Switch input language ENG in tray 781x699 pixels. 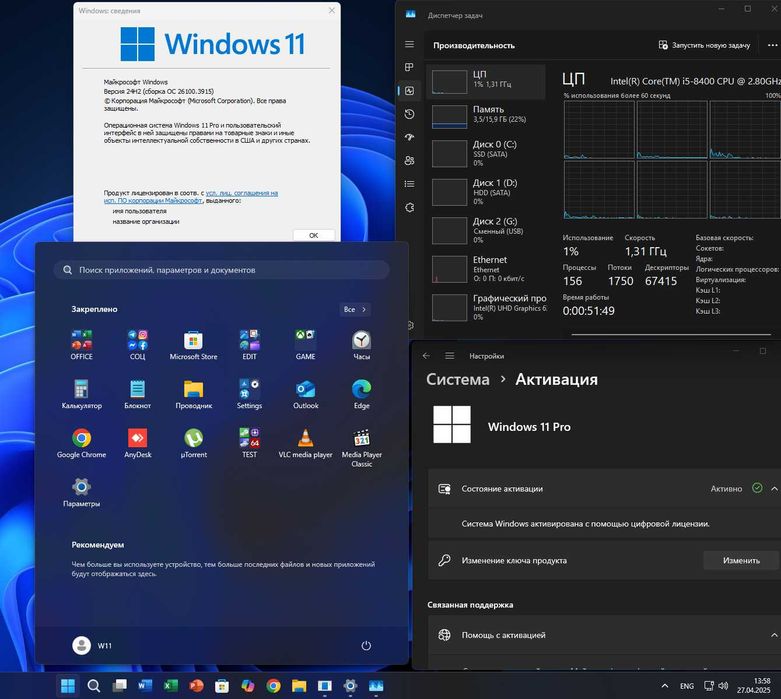point(687,686)
